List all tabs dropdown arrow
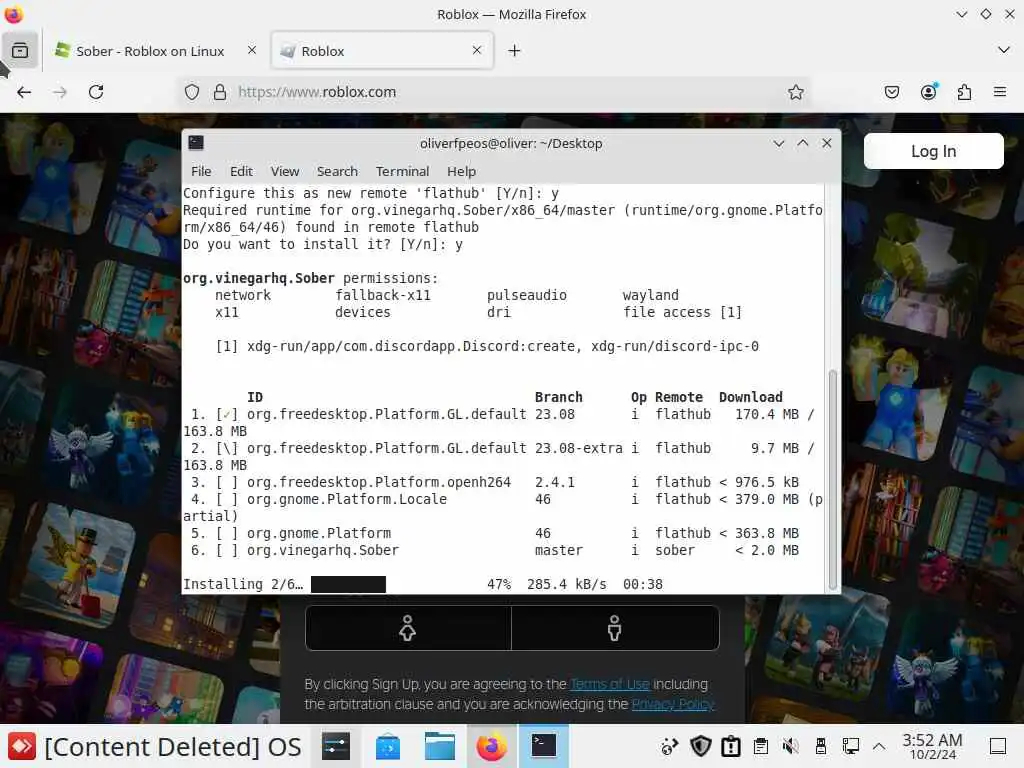The image size is (1024, 768). click(x=1004, y=50)
